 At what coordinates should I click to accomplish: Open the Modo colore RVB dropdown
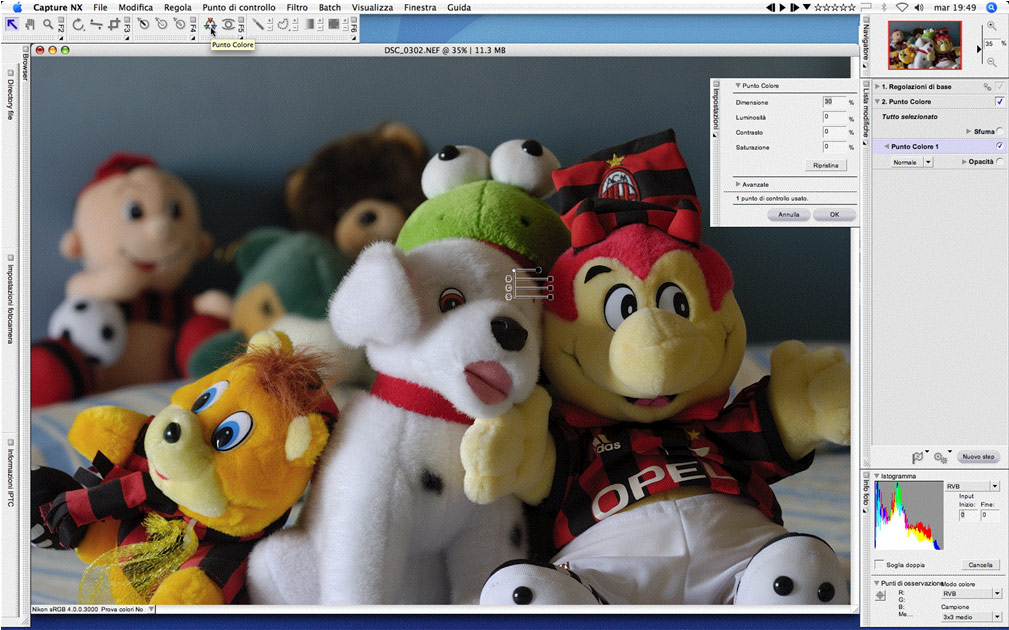(x=972, y=594)
